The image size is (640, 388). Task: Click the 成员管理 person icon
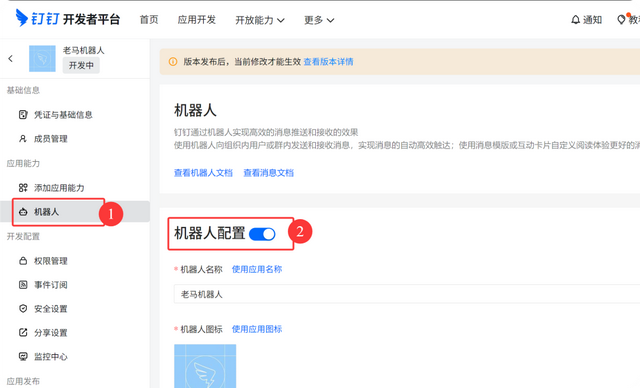(23, 139)
